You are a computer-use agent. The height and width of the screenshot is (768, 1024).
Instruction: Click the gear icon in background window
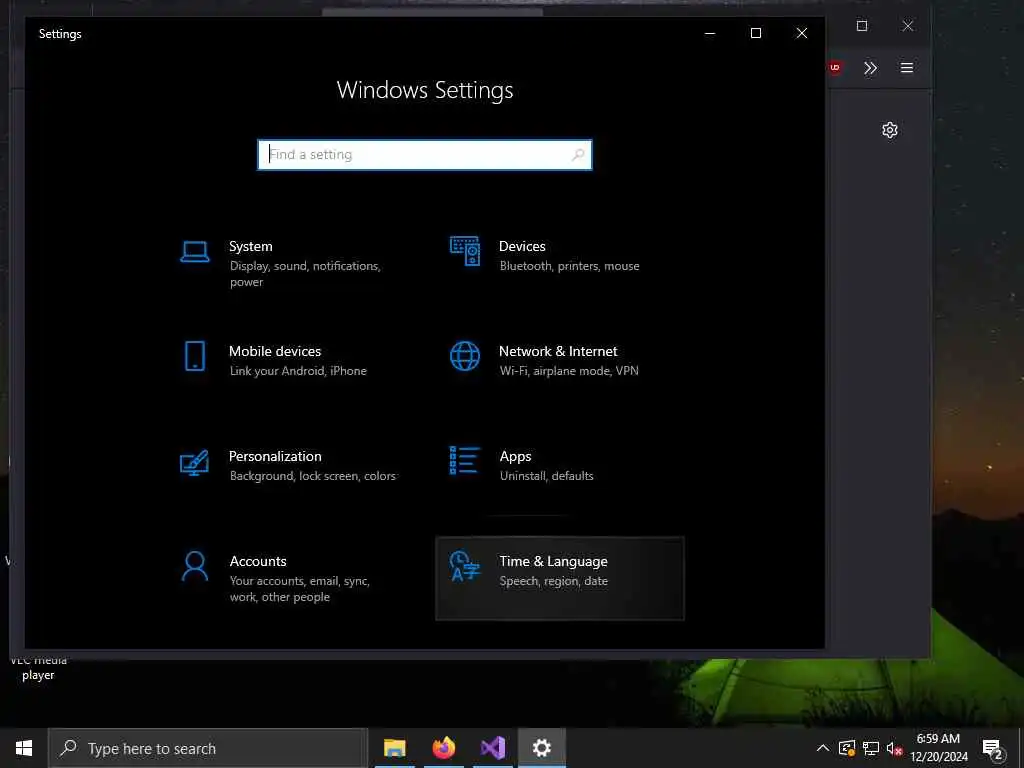pyautogui.click(x=889, y=130)
